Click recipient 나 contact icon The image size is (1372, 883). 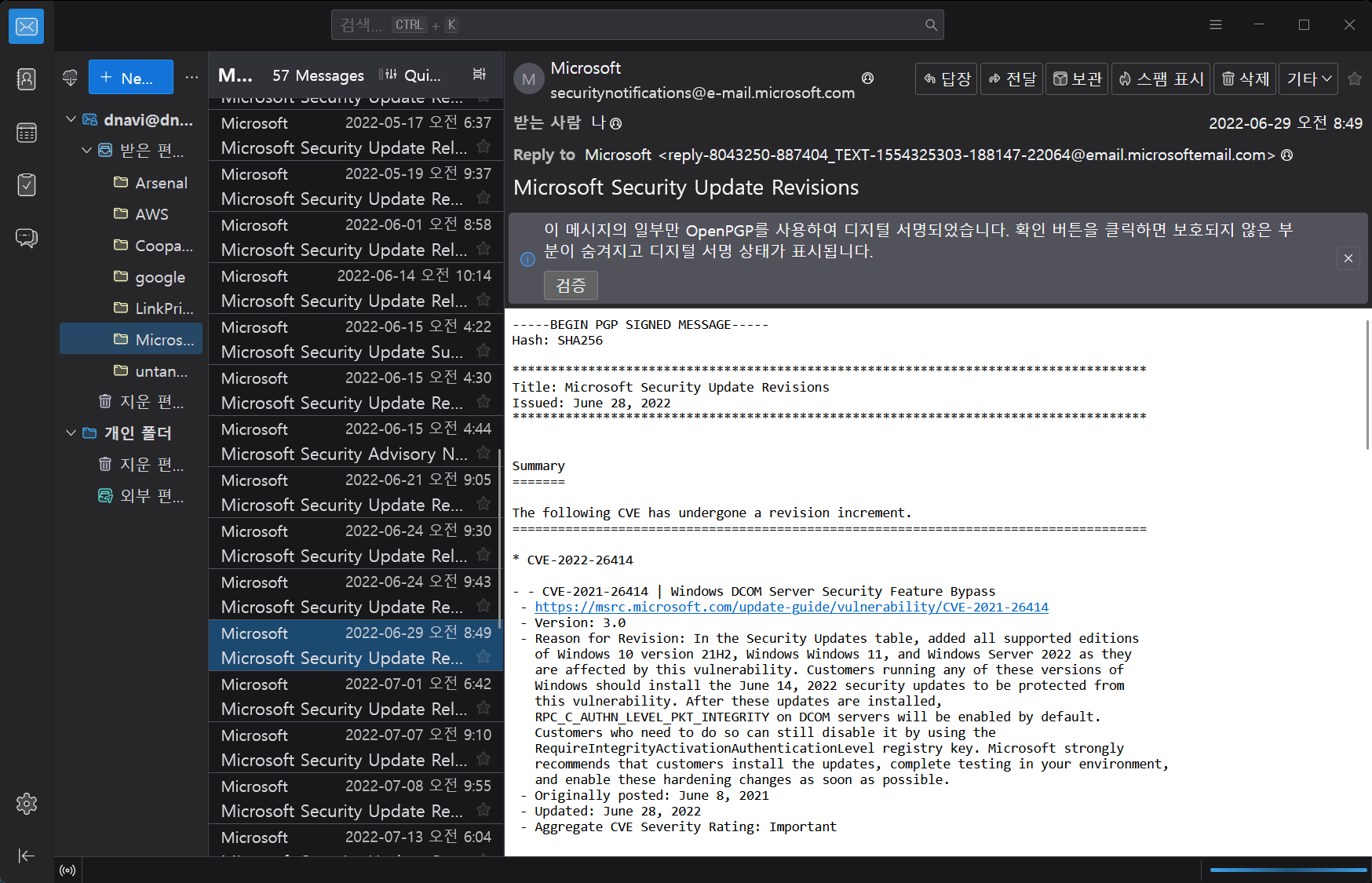coord(615,123)
